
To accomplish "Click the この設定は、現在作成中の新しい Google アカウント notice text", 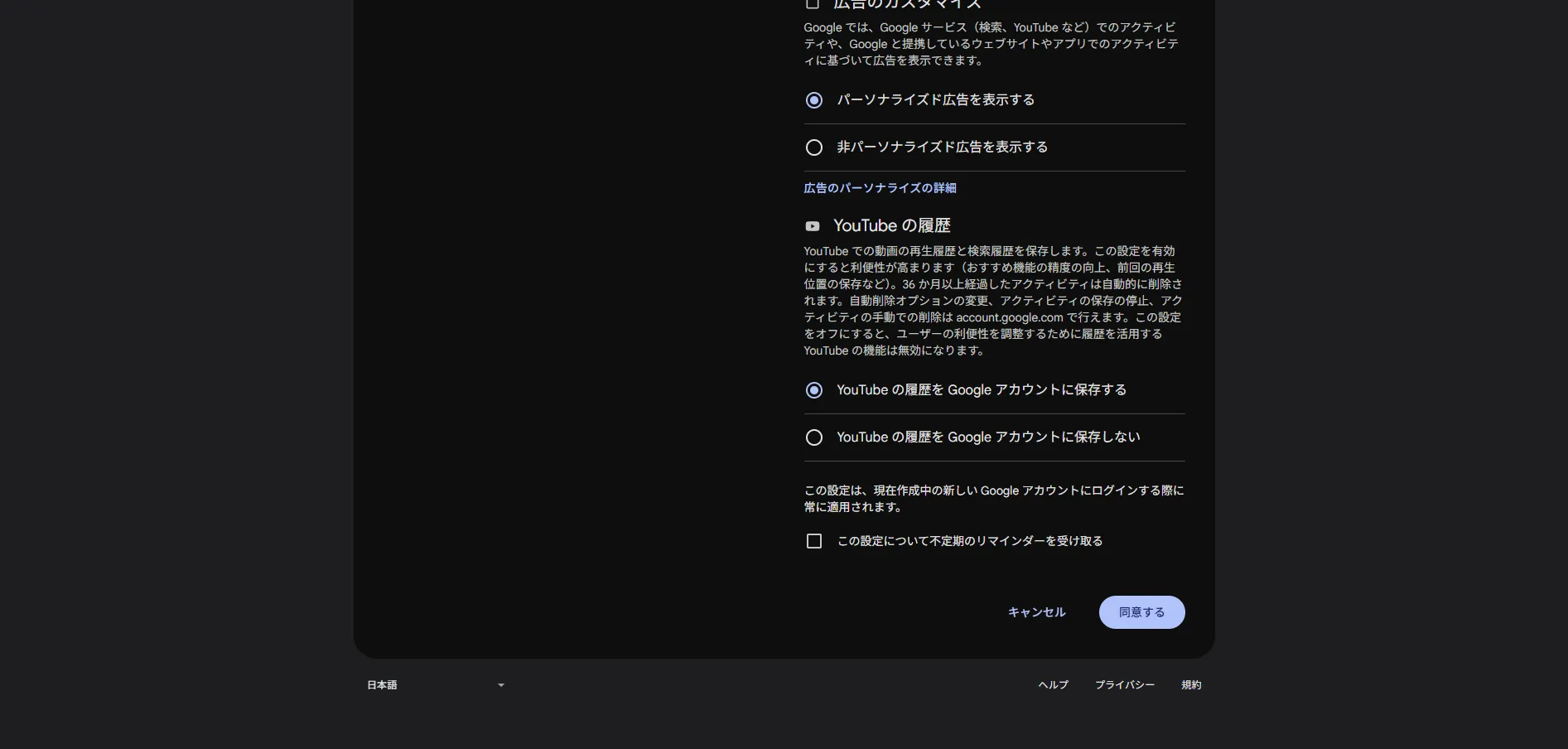I will click(x=994, y=499).
